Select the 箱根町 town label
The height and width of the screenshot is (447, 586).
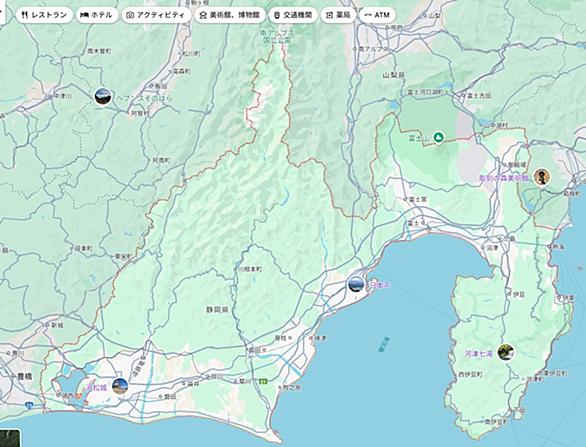[571, 194]
